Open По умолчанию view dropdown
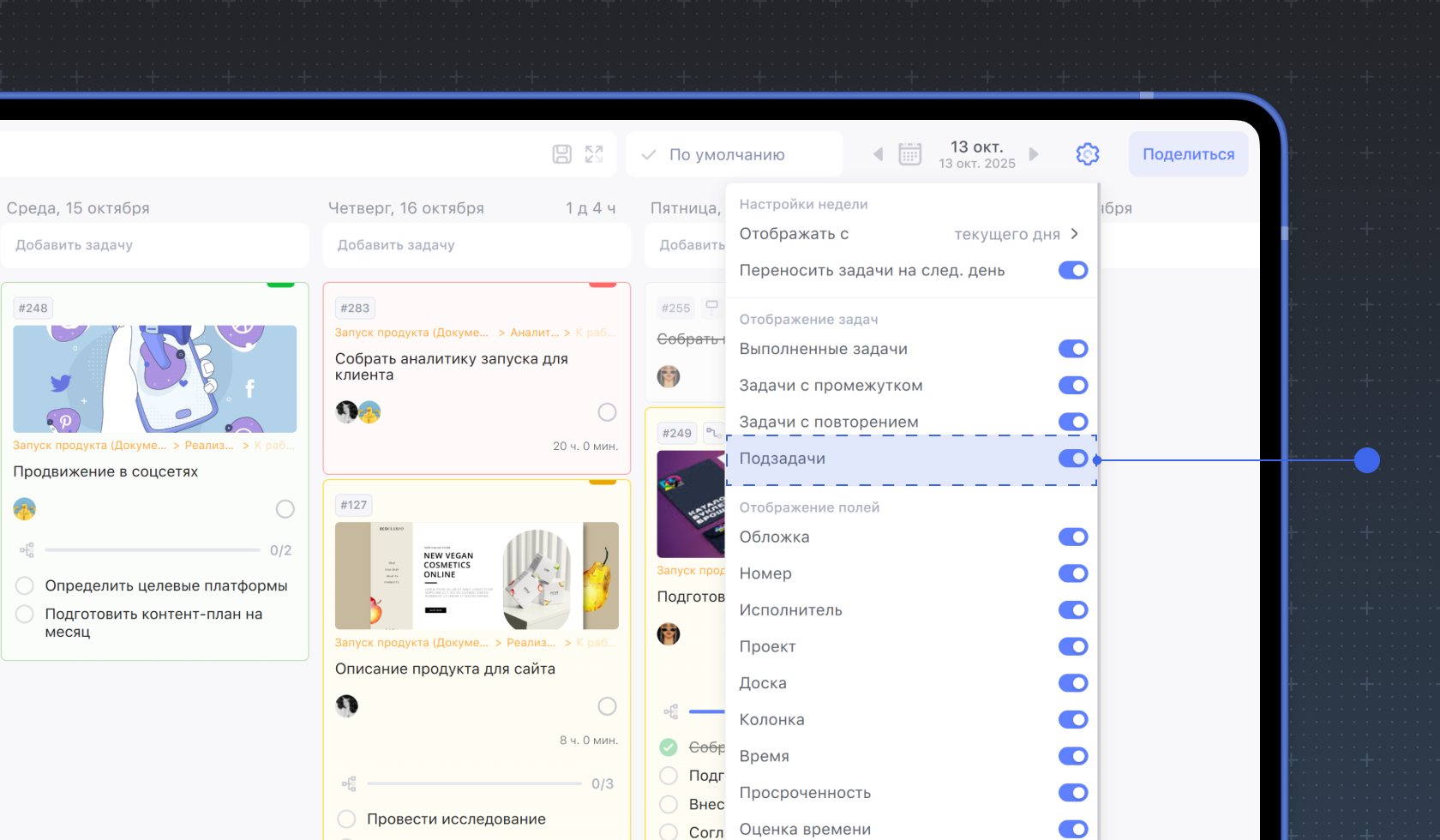1440x840 pixels. coord(734,154)
